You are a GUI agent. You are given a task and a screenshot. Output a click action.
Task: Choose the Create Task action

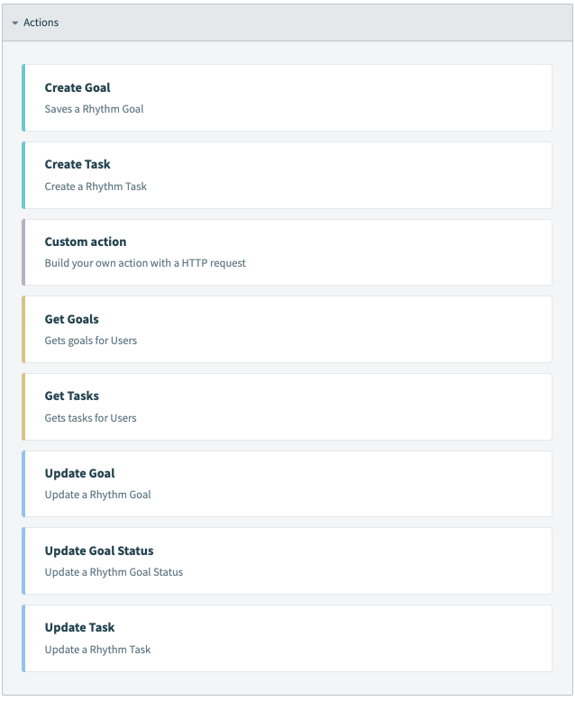click(287, 175)
